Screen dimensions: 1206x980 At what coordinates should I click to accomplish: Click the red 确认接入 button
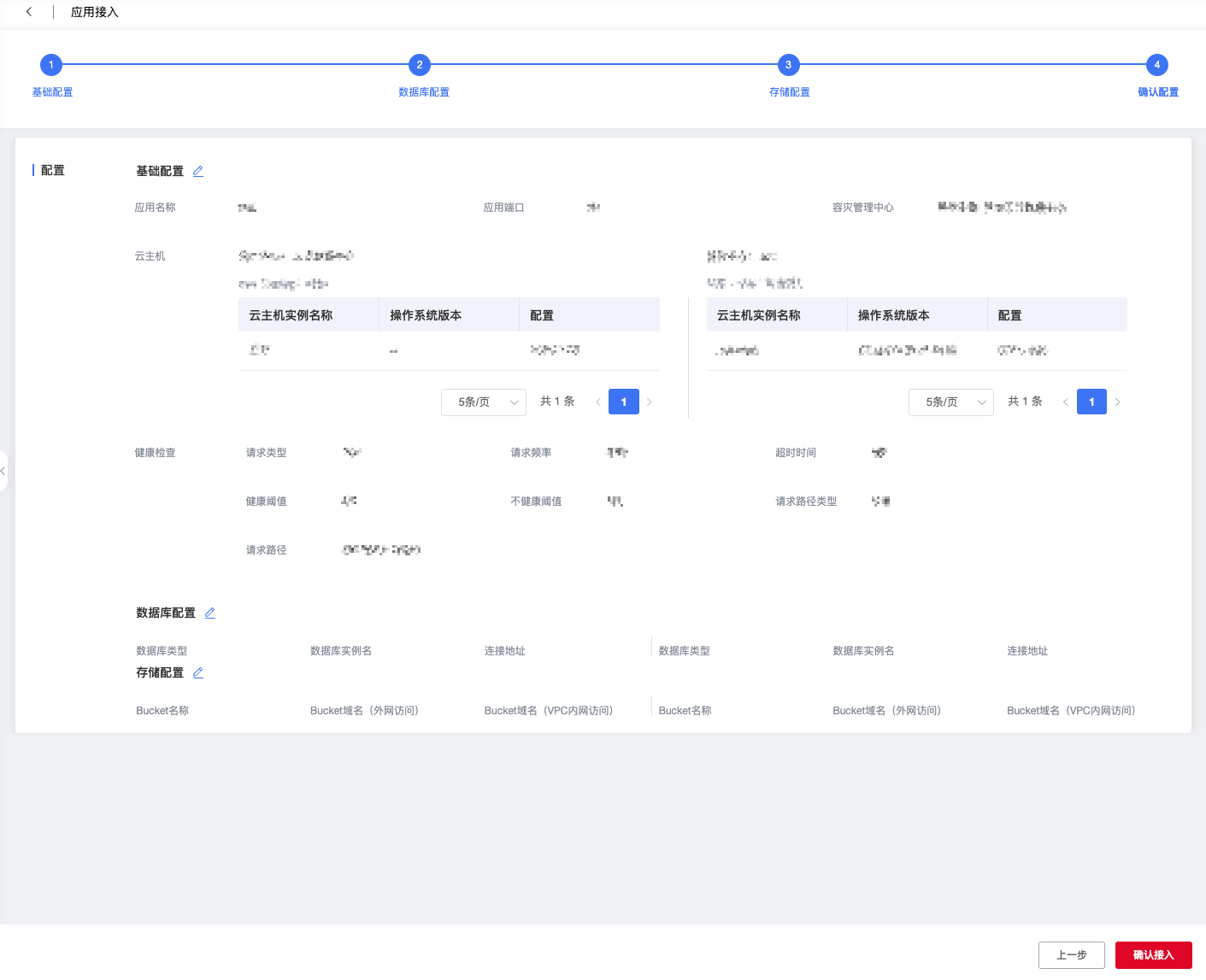(1154, 955)
